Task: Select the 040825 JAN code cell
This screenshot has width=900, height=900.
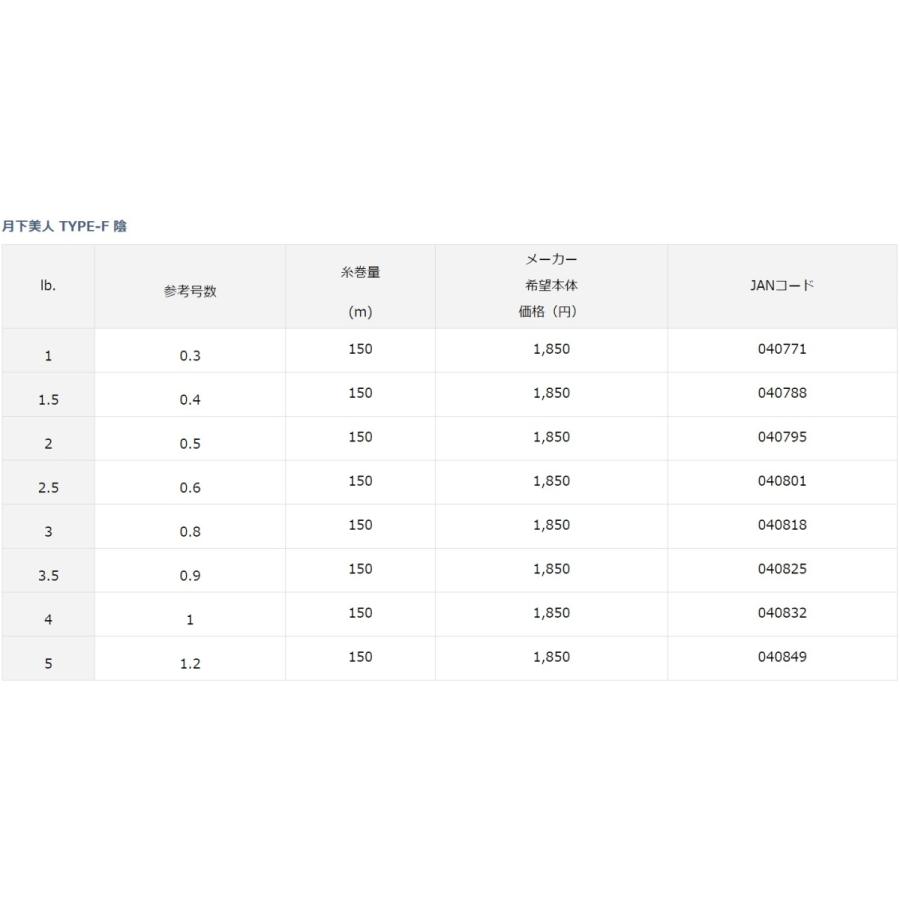Action: pyautogui.click(x=782, y=570)
